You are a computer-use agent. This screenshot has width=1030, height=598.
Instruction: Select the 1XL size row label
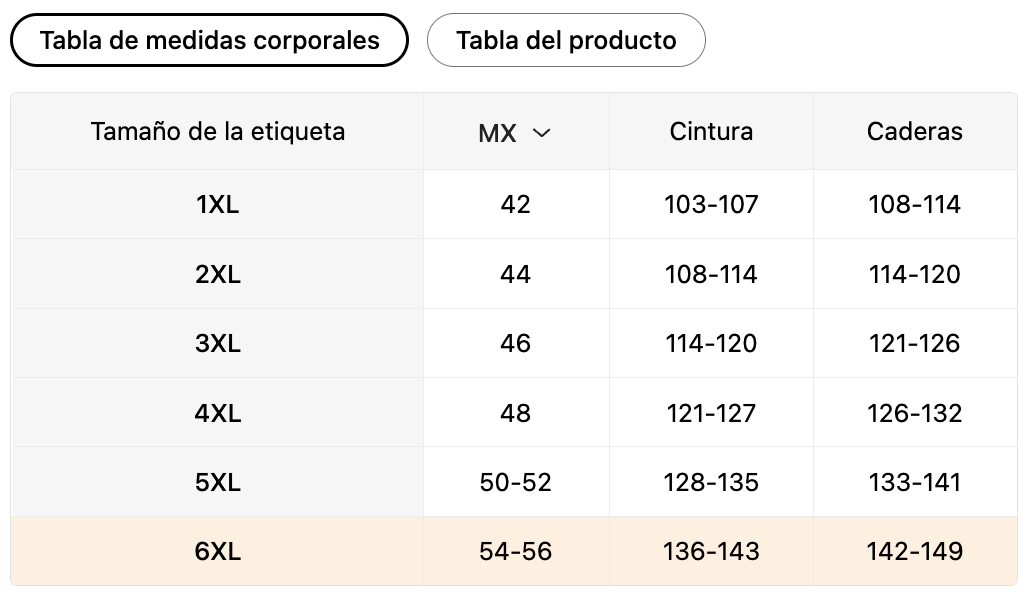coord(218,205)
